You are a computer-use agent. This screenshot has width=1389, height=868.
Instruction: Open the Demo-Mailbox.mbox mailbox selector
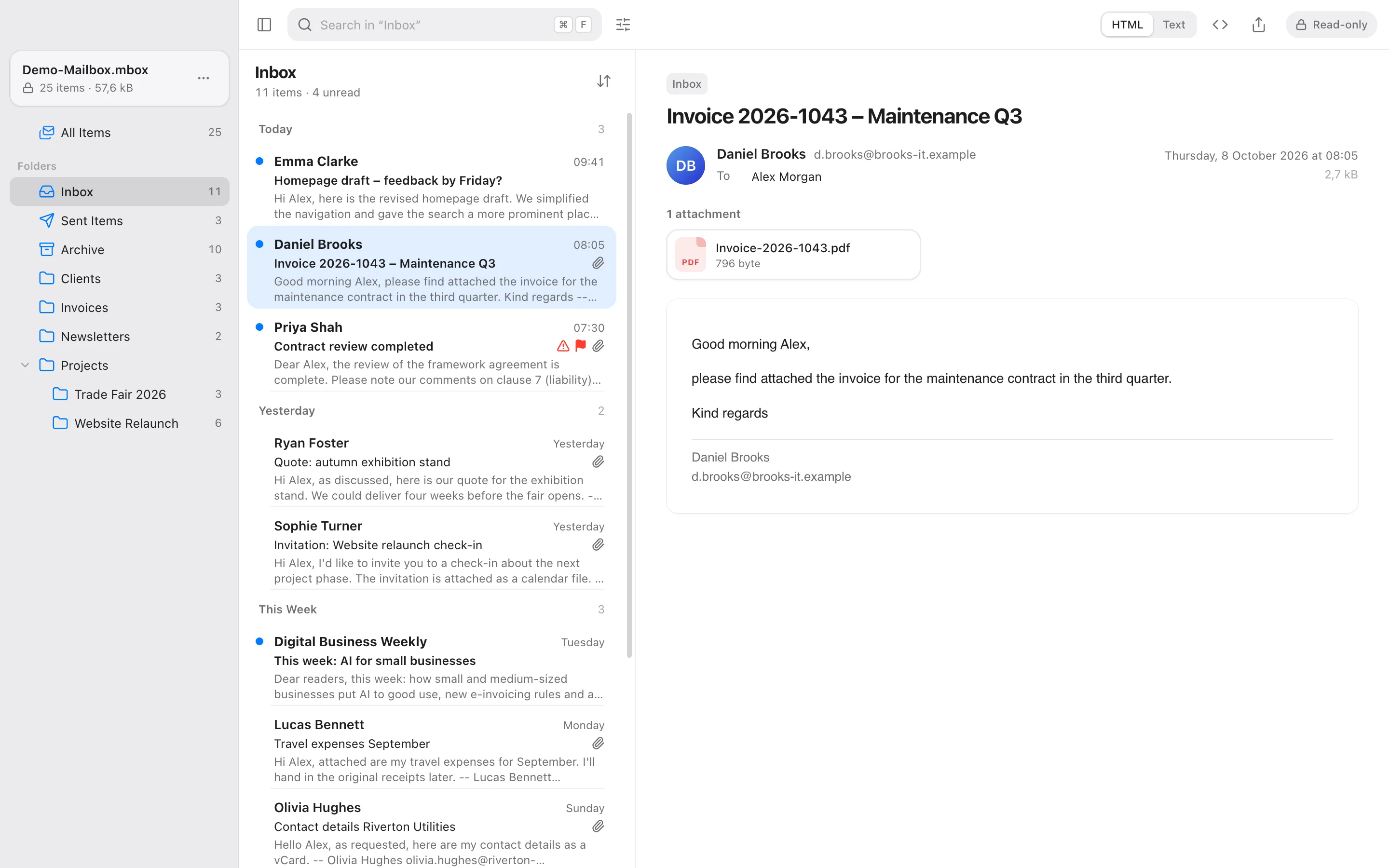pos(120,78)
